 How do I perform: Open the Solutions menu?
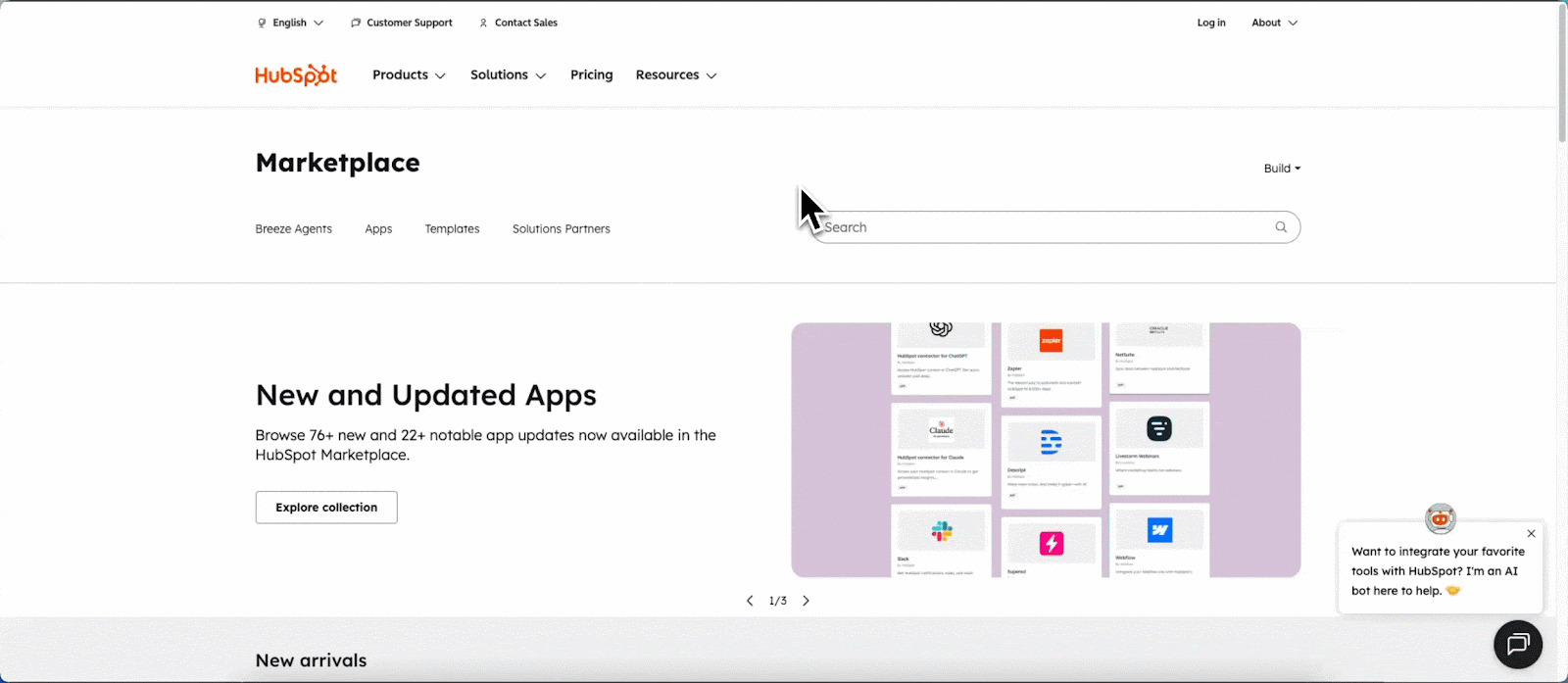click(x=508, y=74)
